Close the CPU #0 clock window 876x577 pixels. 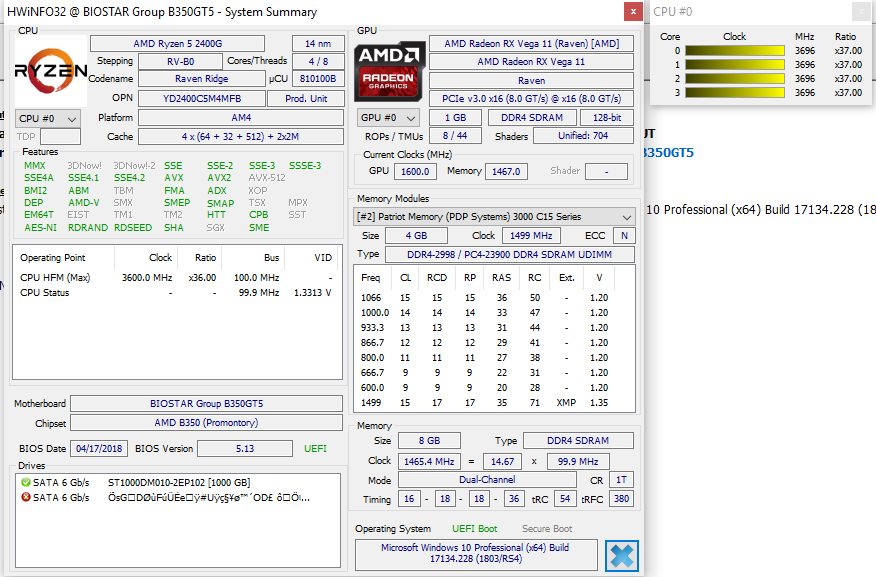tap(861, 12)
